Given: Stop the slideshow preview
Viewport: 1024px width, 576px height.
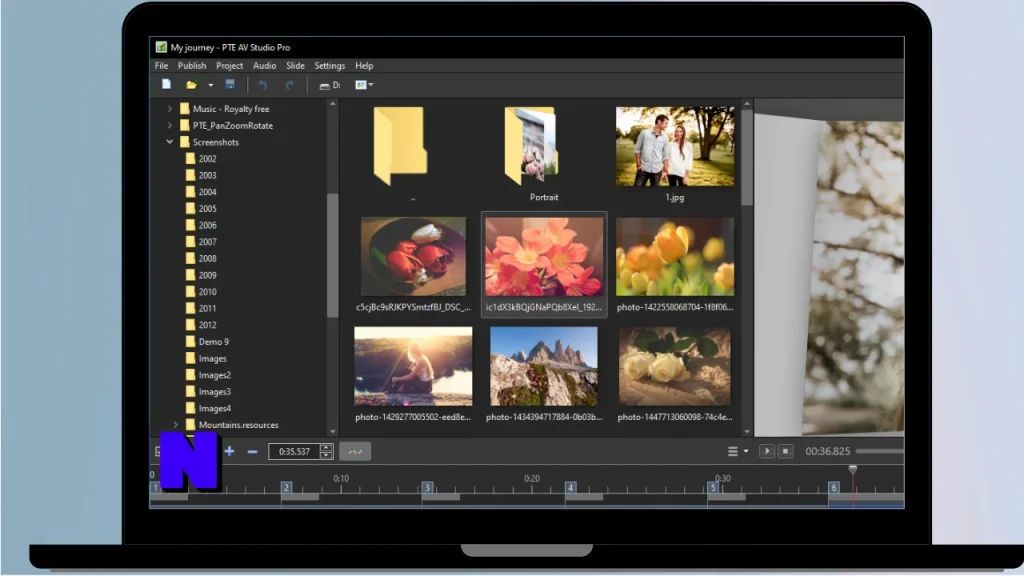Looking at the screenshot, I should click(x=786, y=451).
